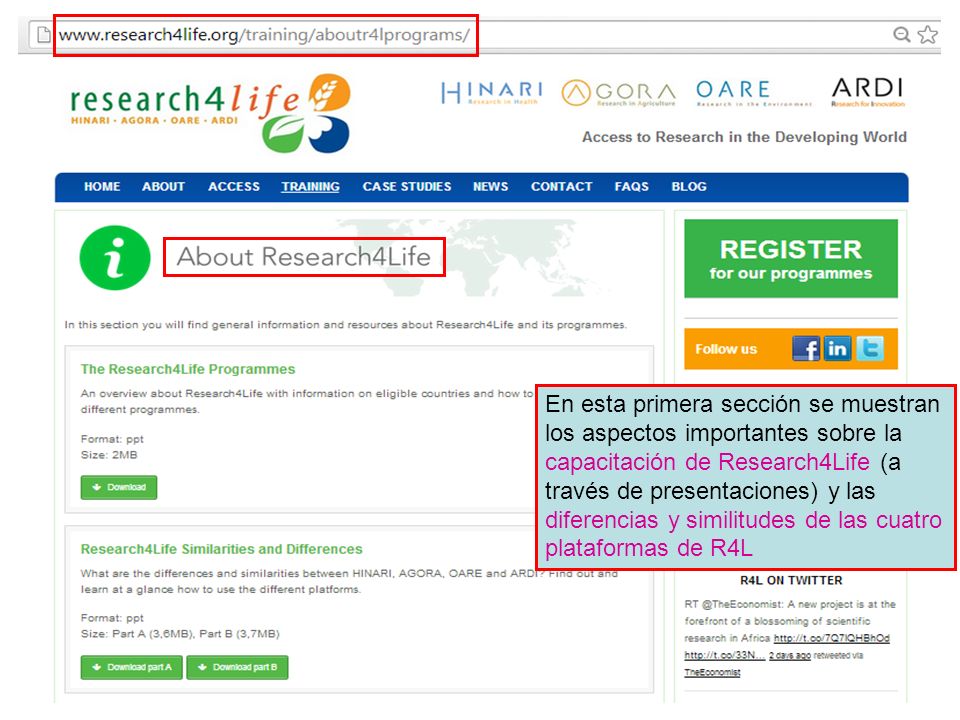960x720 pixels.
Task: Open the HINARI programme logo
Action: tap(492, 93)
